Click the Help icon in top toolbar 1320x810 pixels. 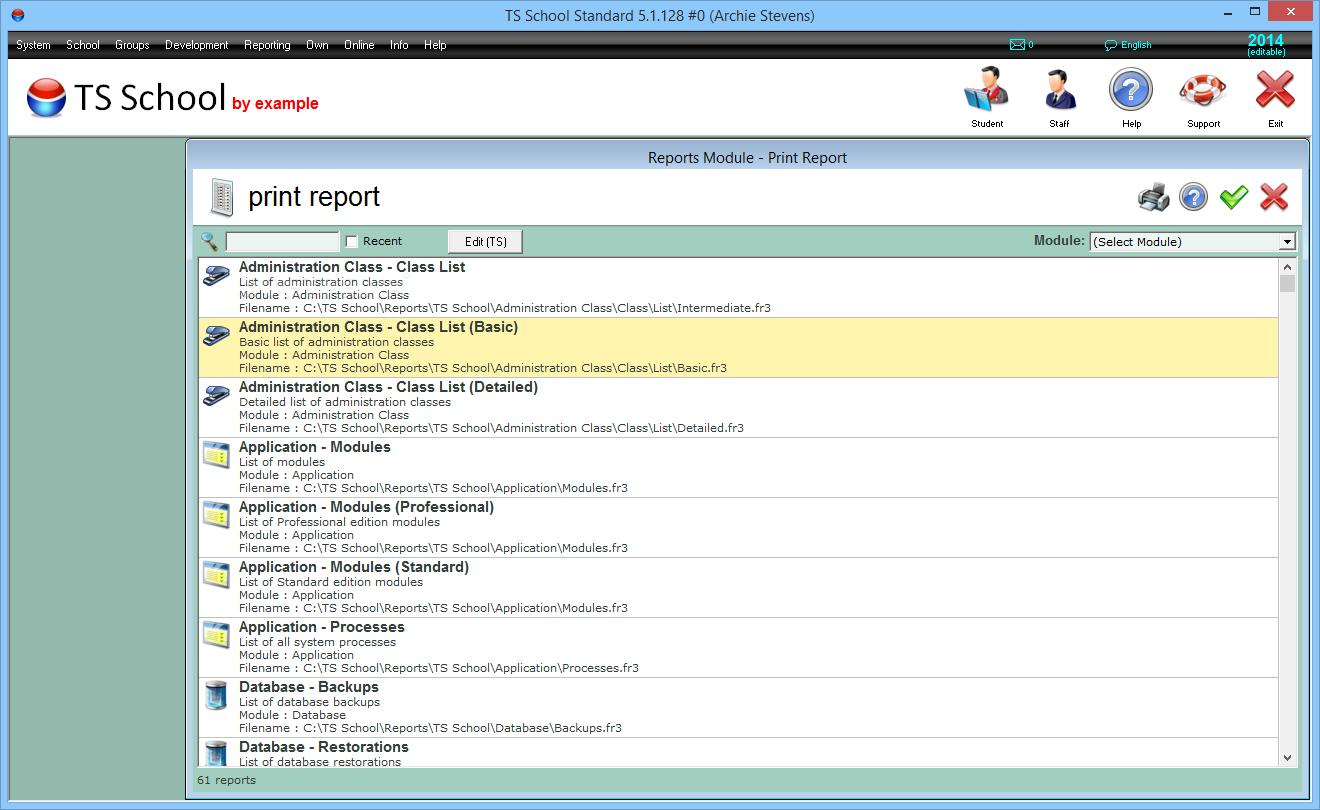[1131, 90]
